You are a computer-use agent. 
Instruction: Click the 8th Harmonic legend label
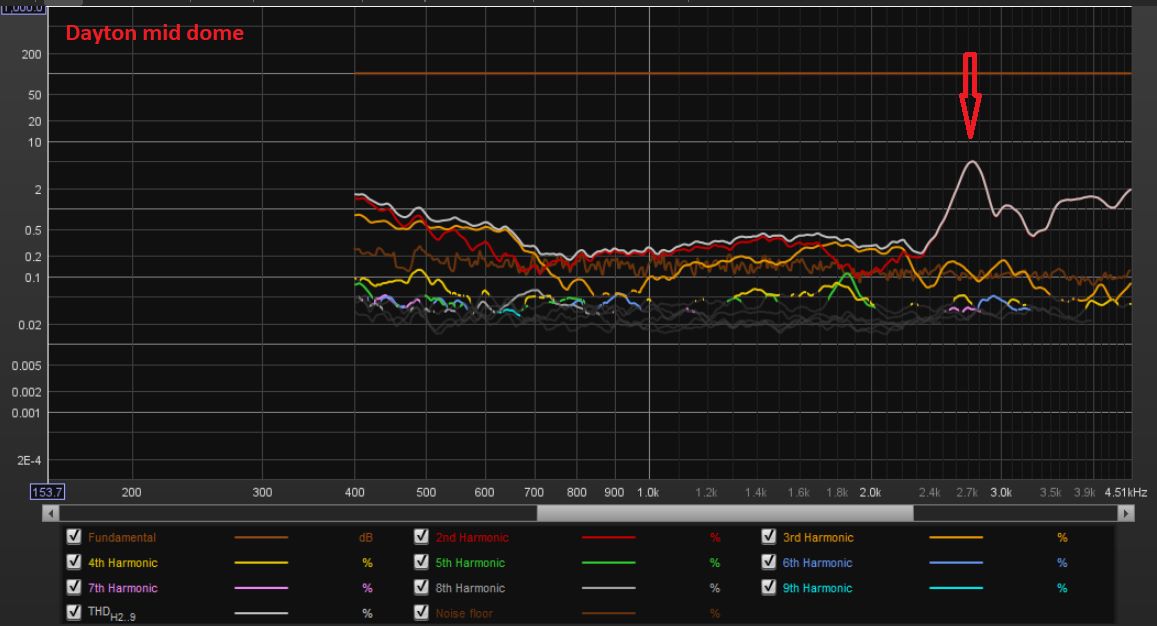(470, 588)
